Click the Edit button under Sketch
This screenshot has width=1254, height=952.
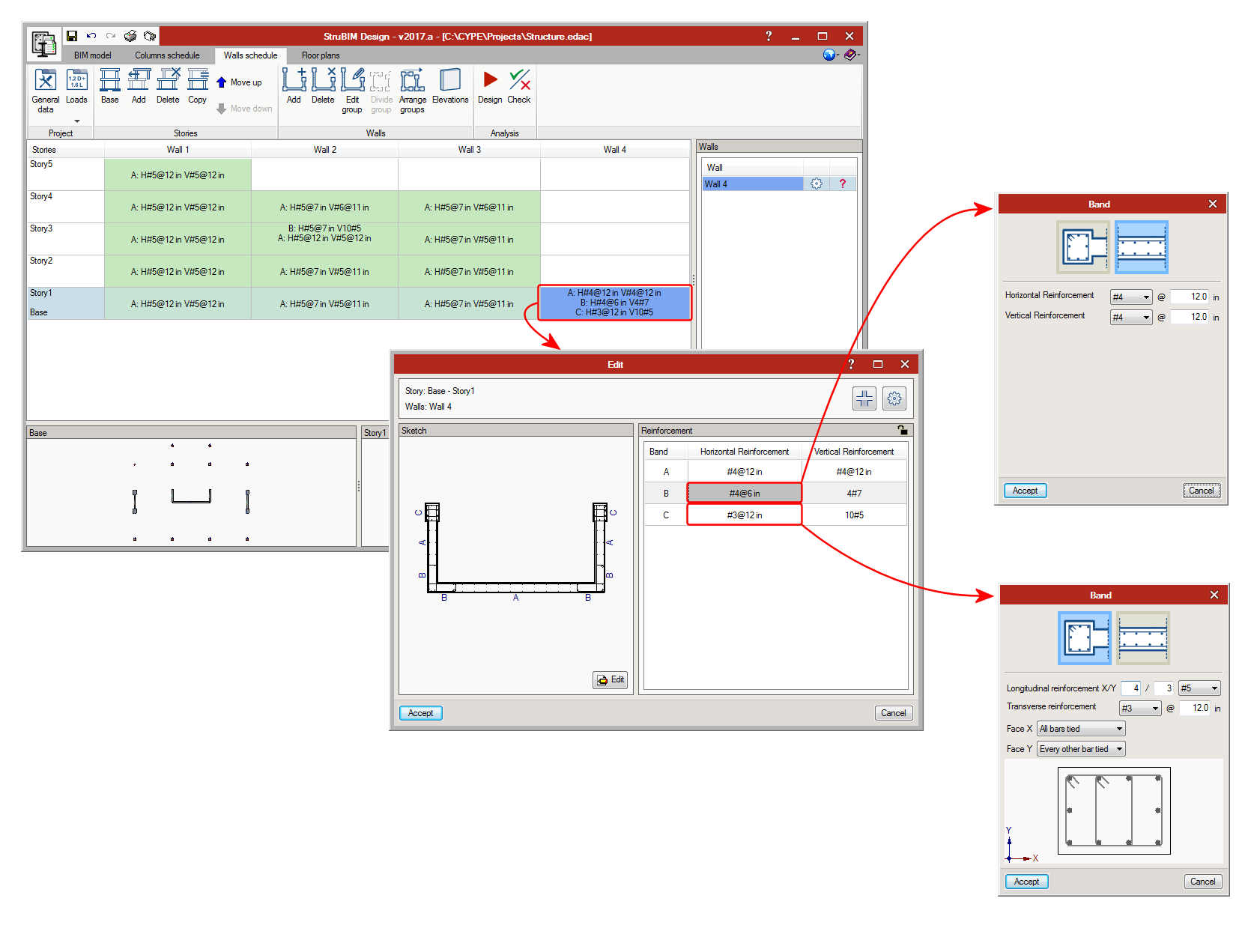610,680
